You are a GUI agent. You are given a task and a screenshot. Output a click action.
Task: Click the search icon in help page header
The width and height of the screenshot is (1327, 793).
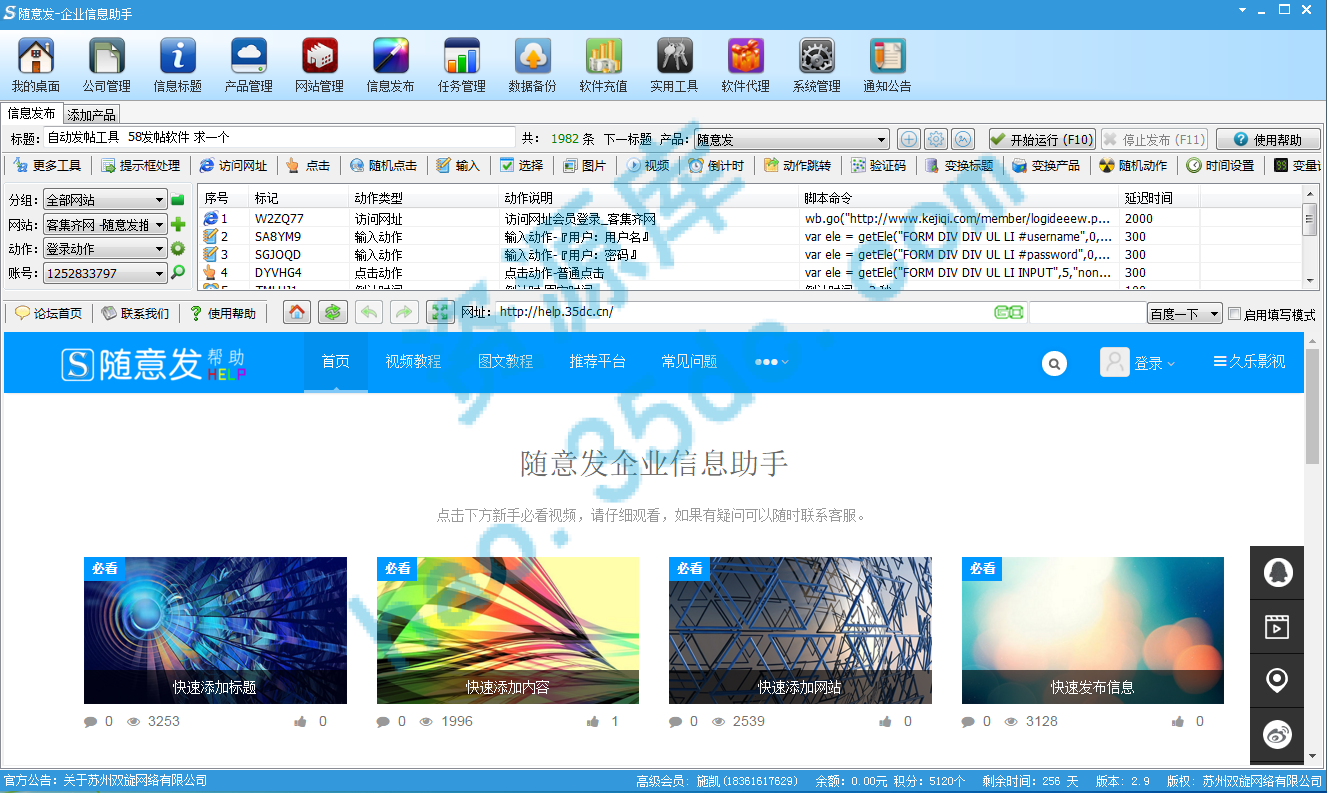(1054, 363)
